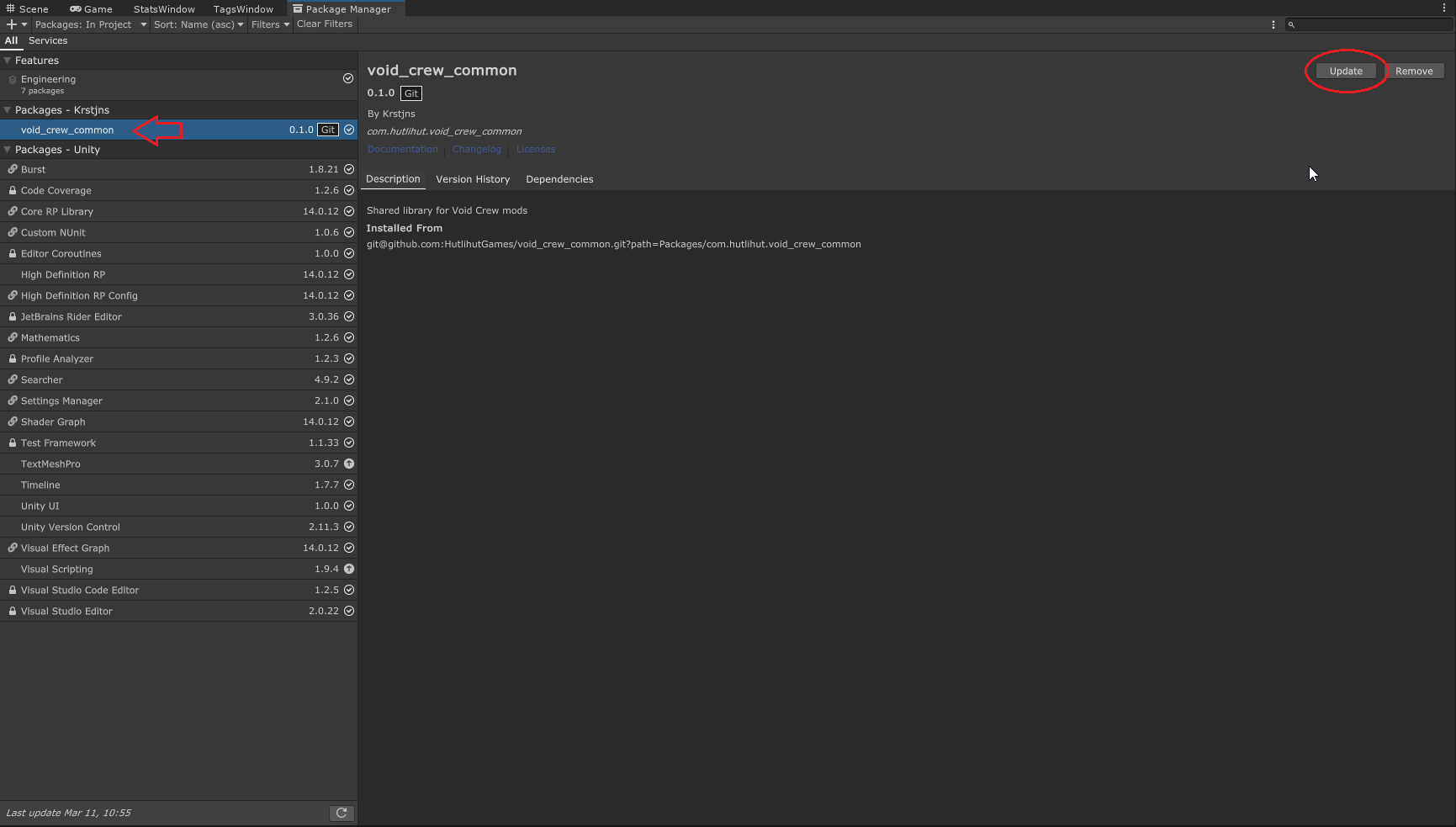Switch to the Version History tab
Image resolution: width=1456 pixels, height=827 pixels.
(x=473, y=179)
